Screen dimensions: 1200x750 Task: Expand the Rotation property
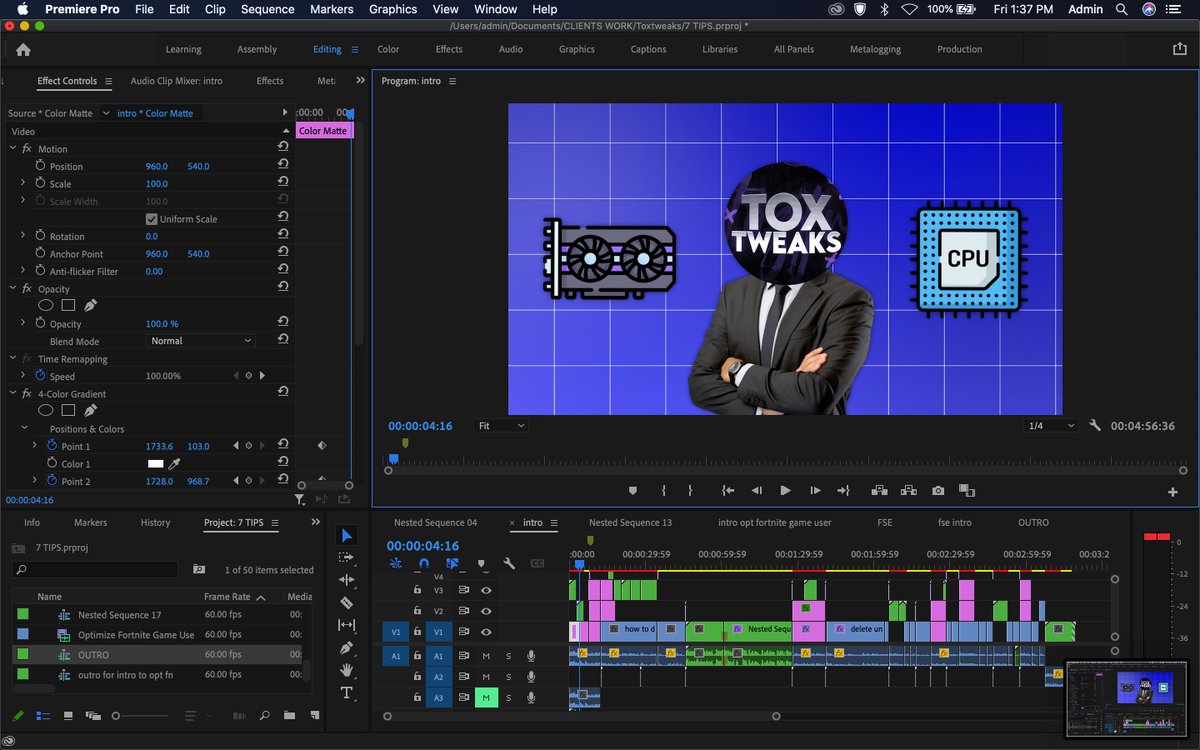[23, 236]
